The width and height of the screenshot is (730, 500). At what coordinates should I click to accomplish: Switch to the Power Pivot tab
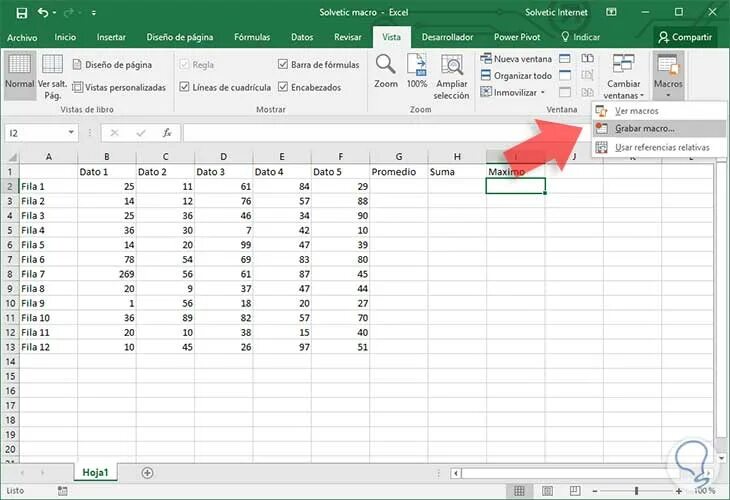517,37
